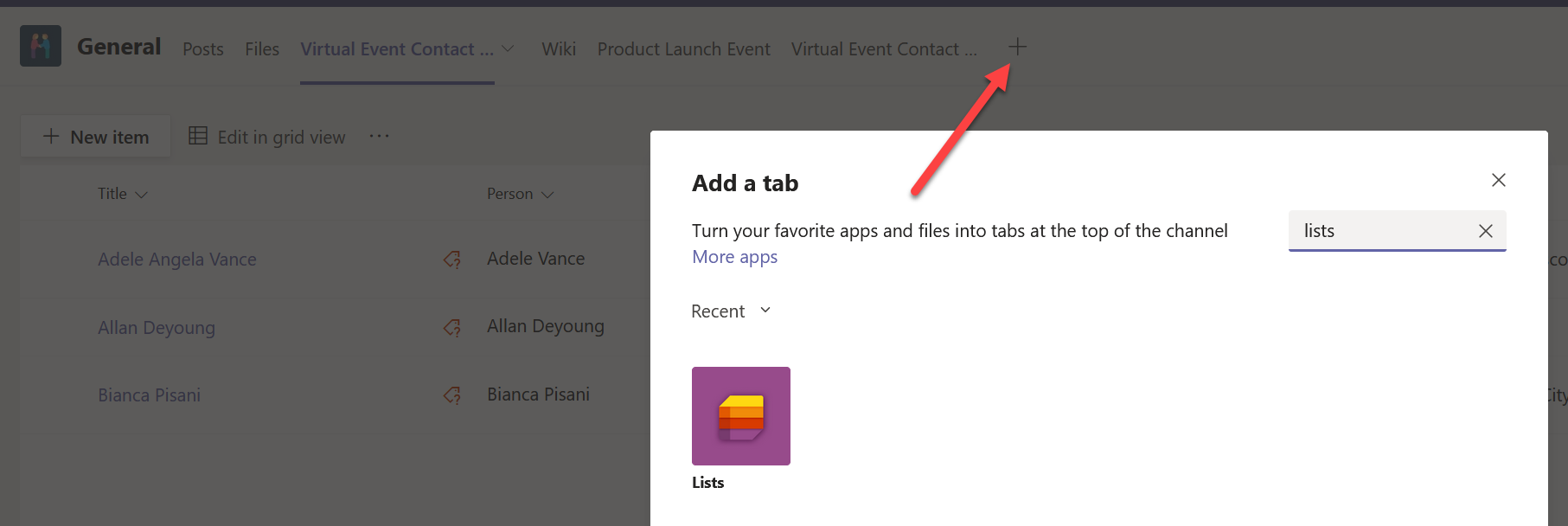Screen dimensions: 1568x526
Task: Click the Bianca Pisani person cell
Action: coord(538,394)
